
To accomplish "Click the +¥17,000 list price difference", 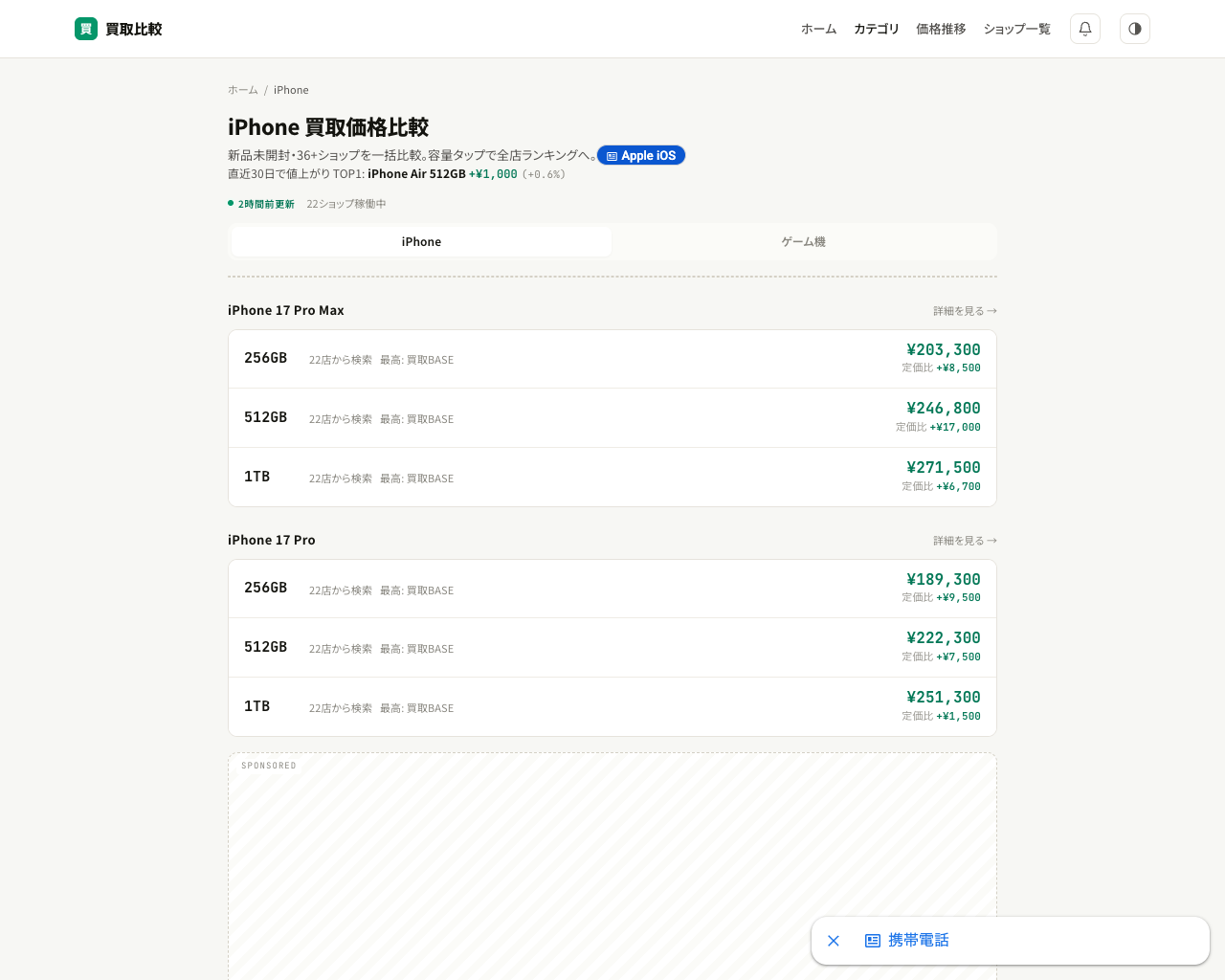I will pyautogui.click(x=955, y=427).
